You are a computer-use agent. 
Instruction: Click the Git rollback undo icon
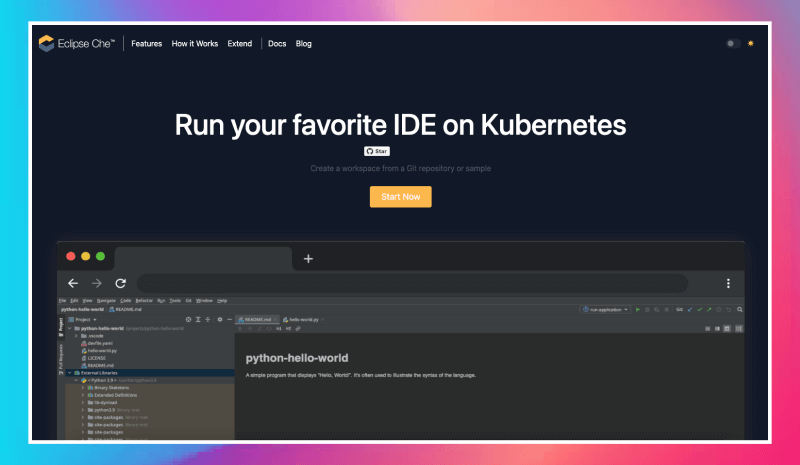tap(729, 310)
